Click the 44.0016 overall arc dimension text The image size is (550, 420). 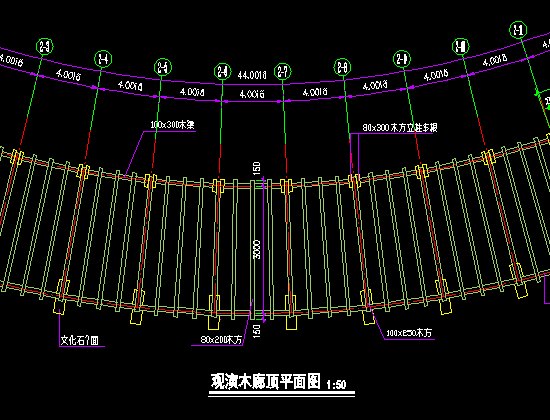click(x=252, y=75)
